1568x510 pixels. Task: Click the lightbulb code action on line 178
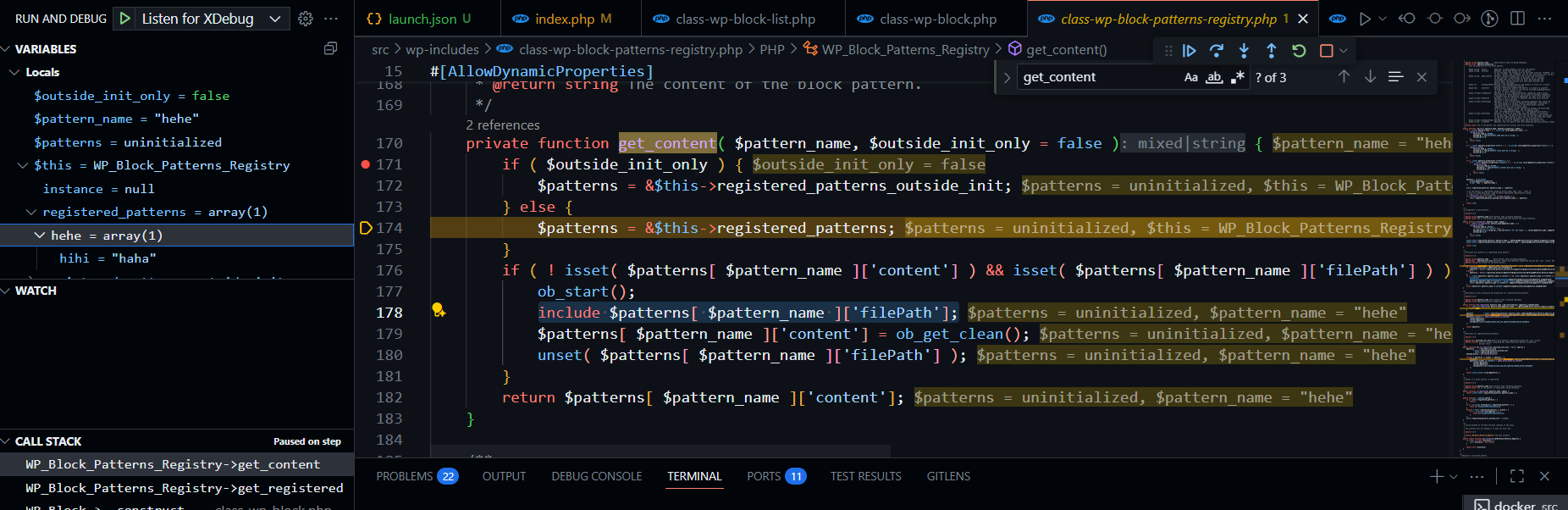(439, 310)
